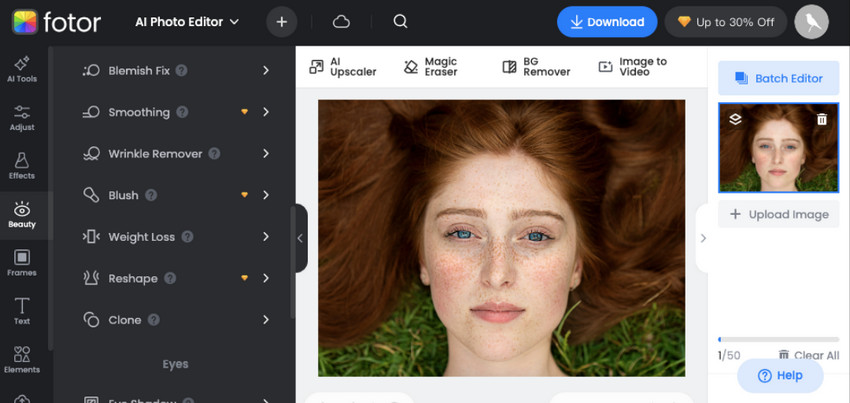Expand Wrinkle Remover chevron arrow
The width and height of the screenshot is (850, 403).
pyautogui.click(x=266, y=153)
